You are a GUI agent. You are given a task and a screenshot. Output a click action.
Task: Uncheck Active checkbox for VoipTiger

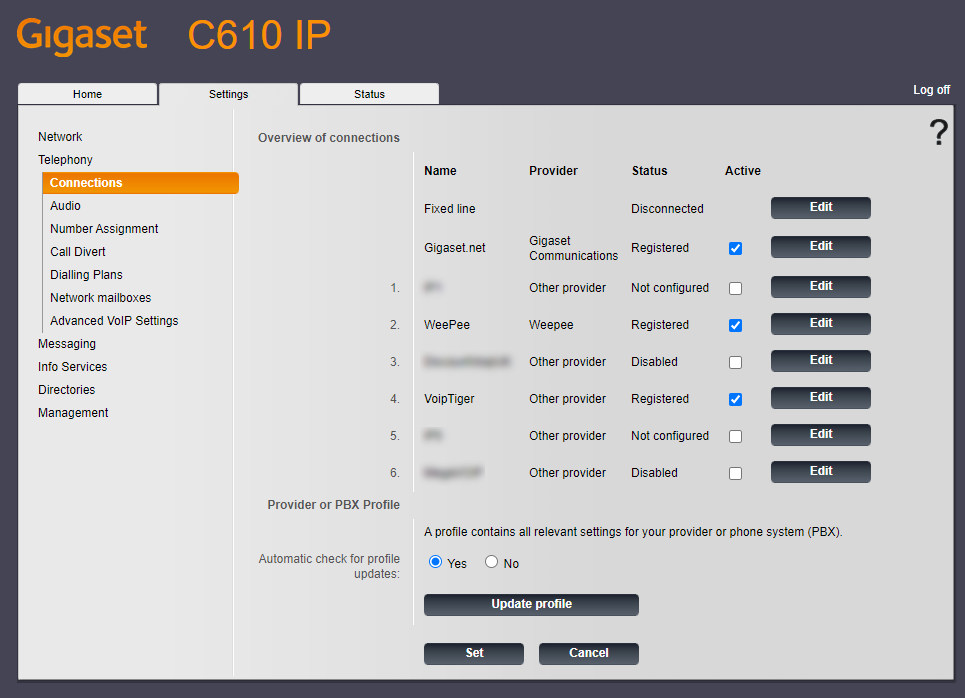point(735,399)
